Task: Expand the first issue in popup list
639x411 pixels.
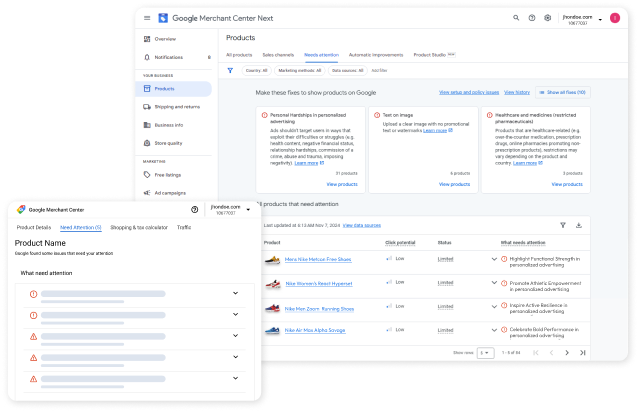Action: pyautogui.click(x=235, y=293)
